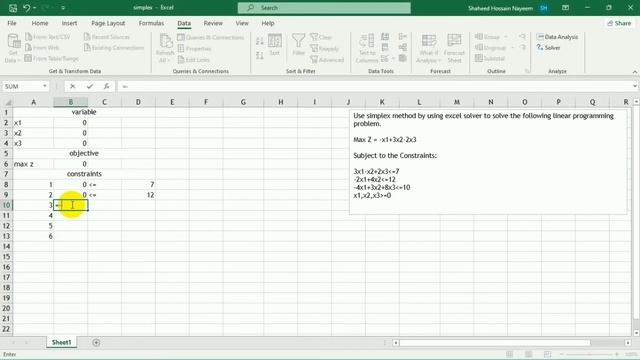Open connection Properties
The width and height of the screenshot is (640, 360).
(194, 49)
